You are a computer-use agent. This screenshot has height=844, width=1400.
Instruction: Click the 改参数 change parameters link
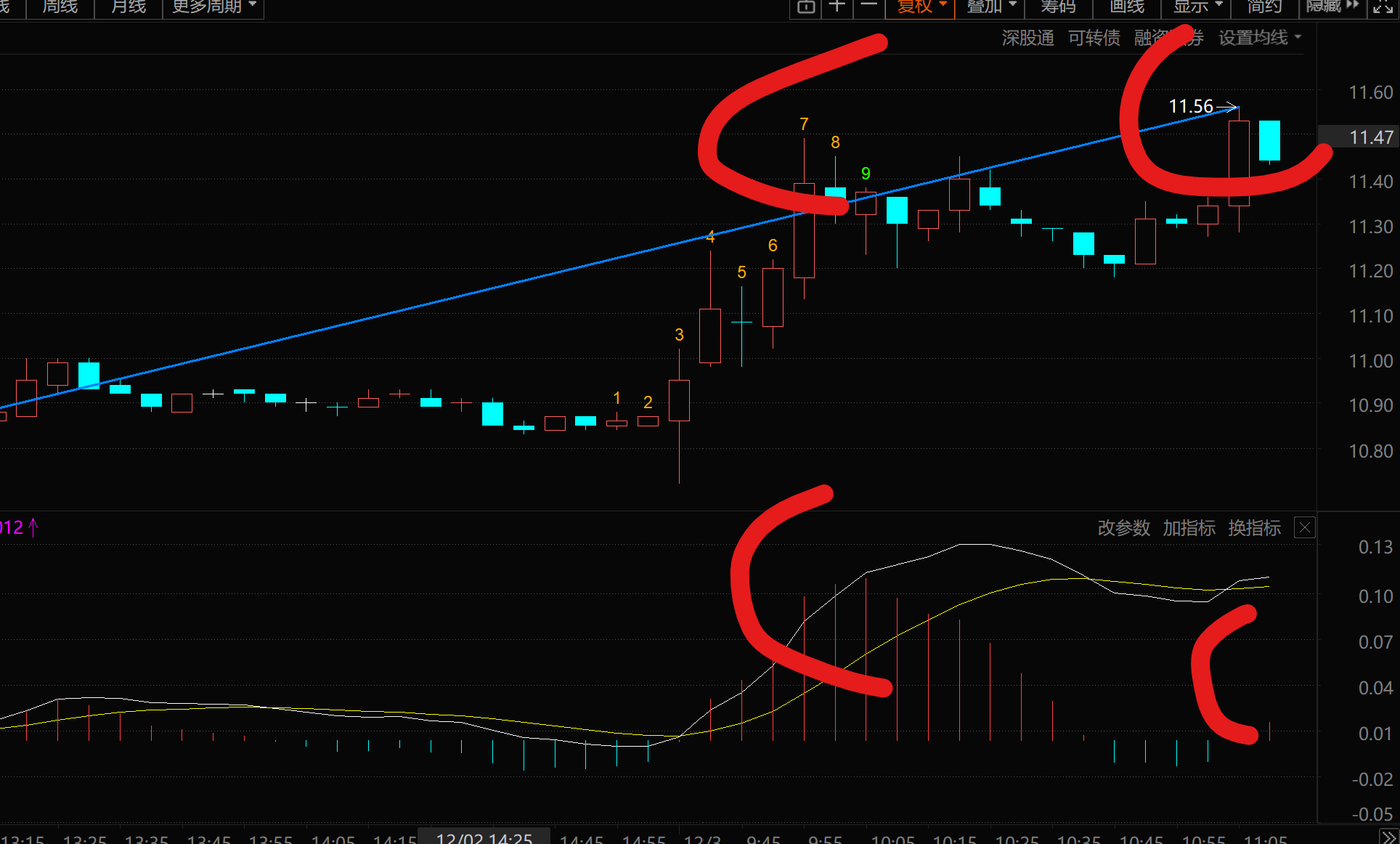[x=1123, y=528]
